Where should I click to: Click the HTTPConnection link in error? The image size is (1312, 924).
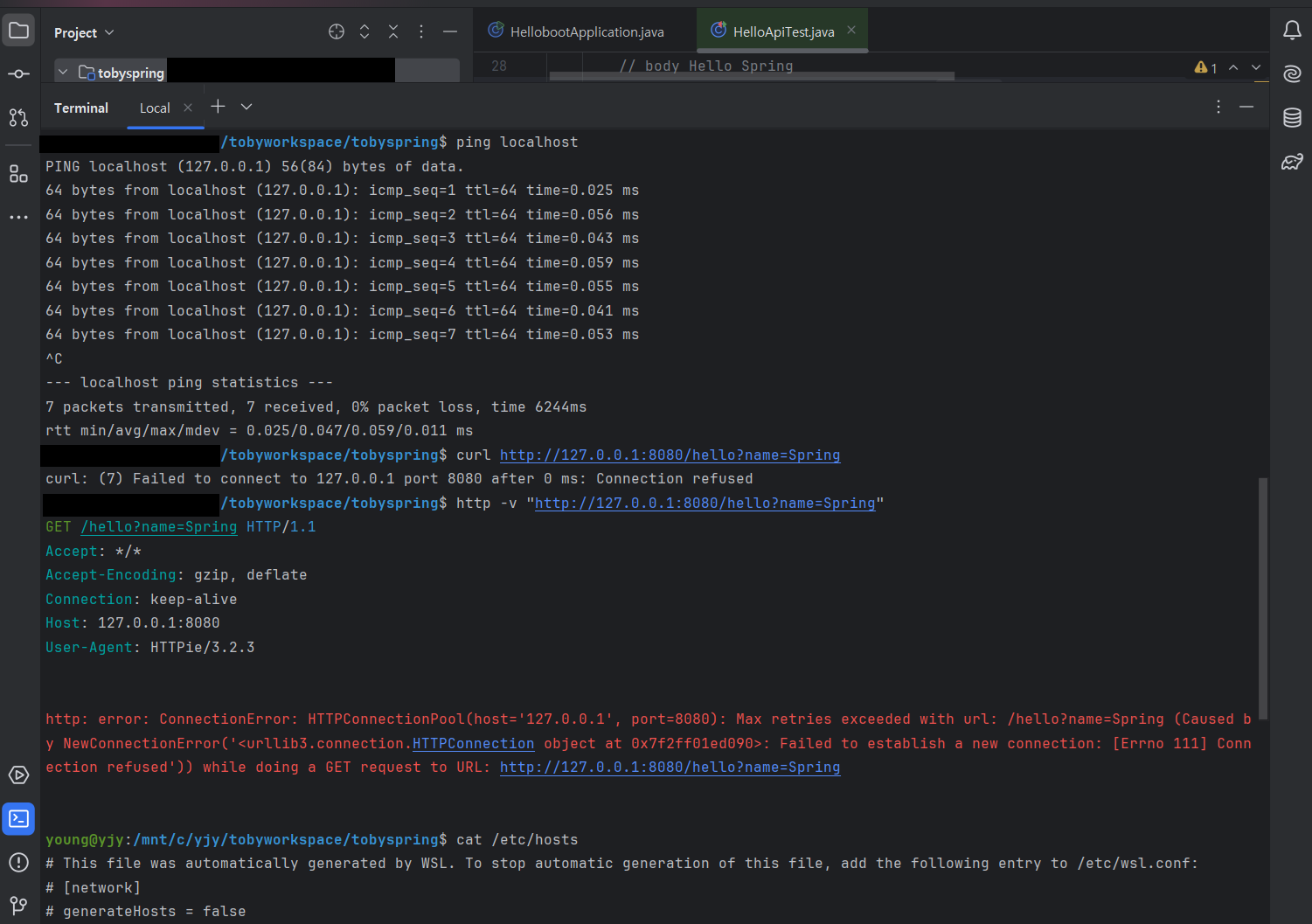[473, 743]
